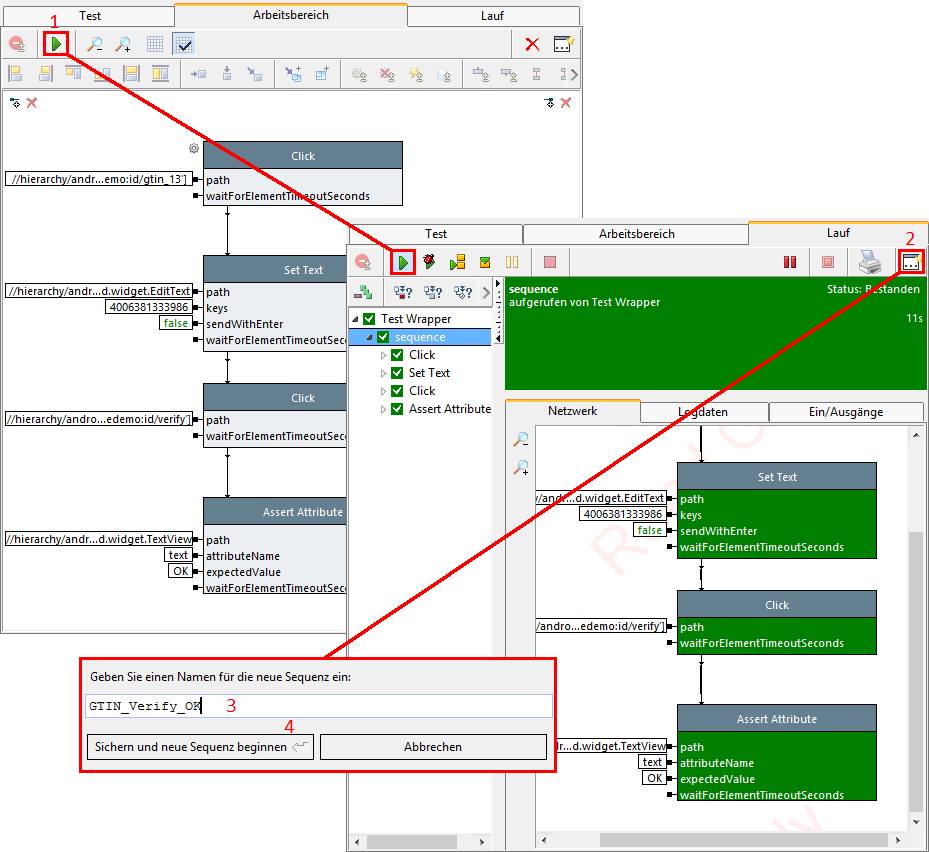This screenshot has height=852, width=929.
Task: Click "Sichern und neue Sequenz beginnen" button
Action: pyautogui.click(x=200, y=747)
